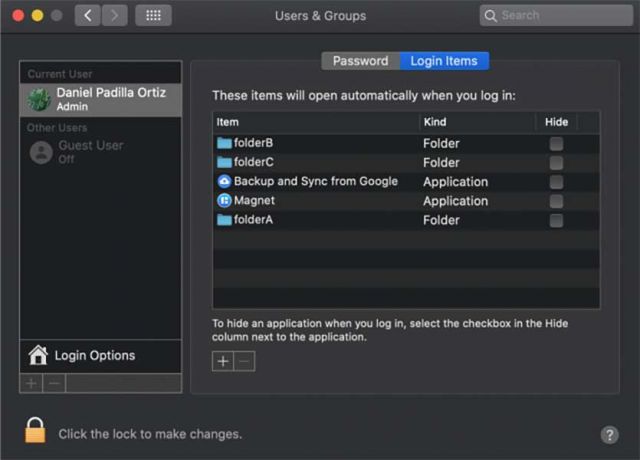Sort list by the Kind column header
The width and height of the screenshot is (640, 460).
478,122
